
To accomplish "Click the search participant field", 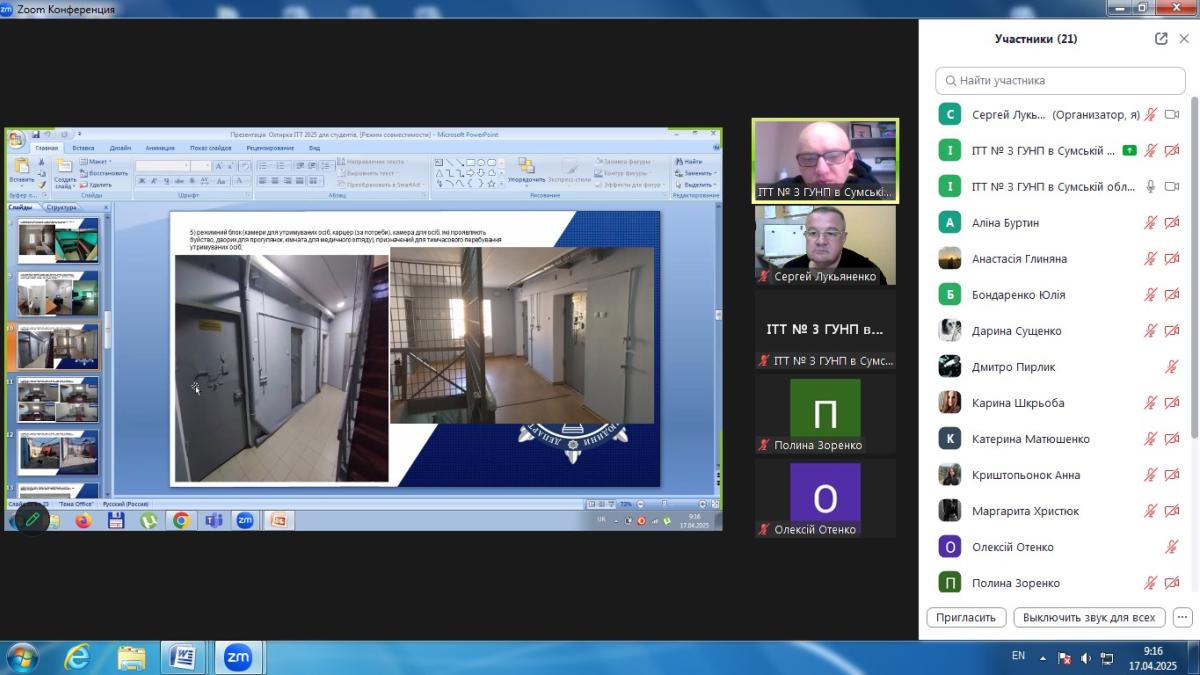I will click(1060, 80).
